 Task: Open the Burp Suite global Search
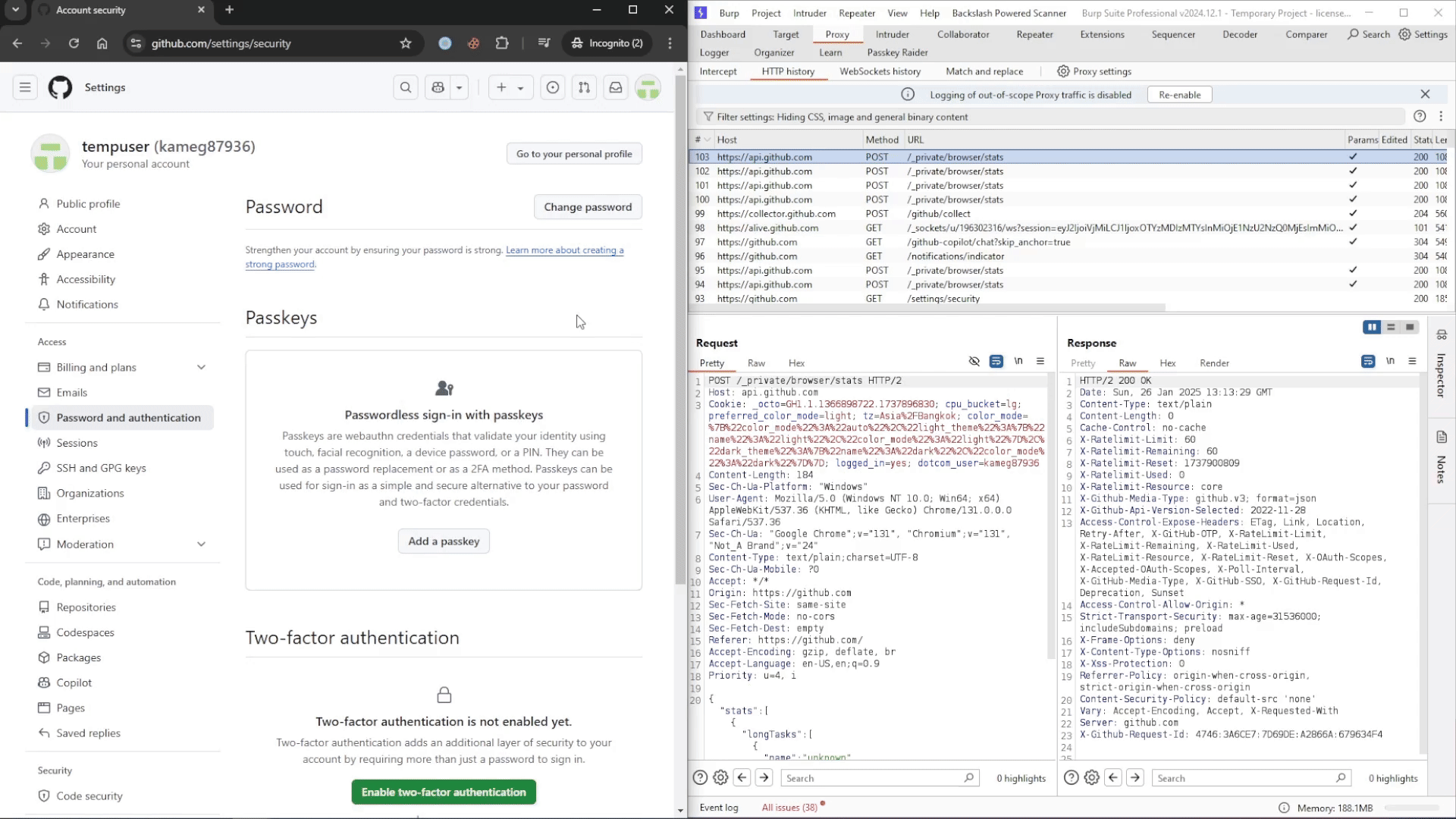[1369, 34]
